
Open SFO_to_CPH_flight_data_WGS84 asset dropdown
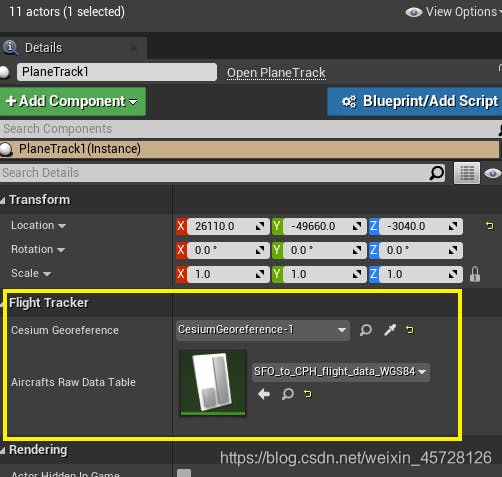[340, 372]
